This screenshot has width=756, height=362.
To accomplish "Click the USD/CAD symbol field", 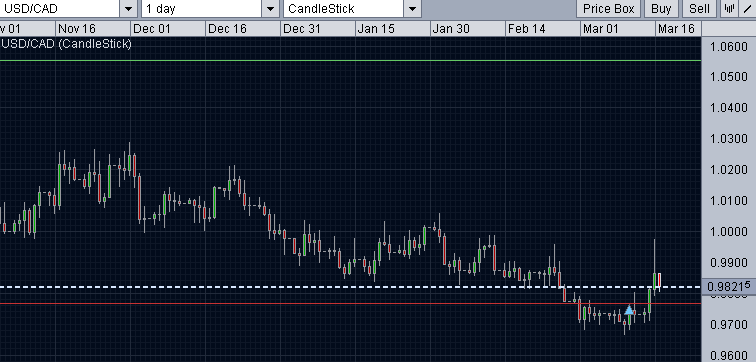I will [x=59, y=9].
